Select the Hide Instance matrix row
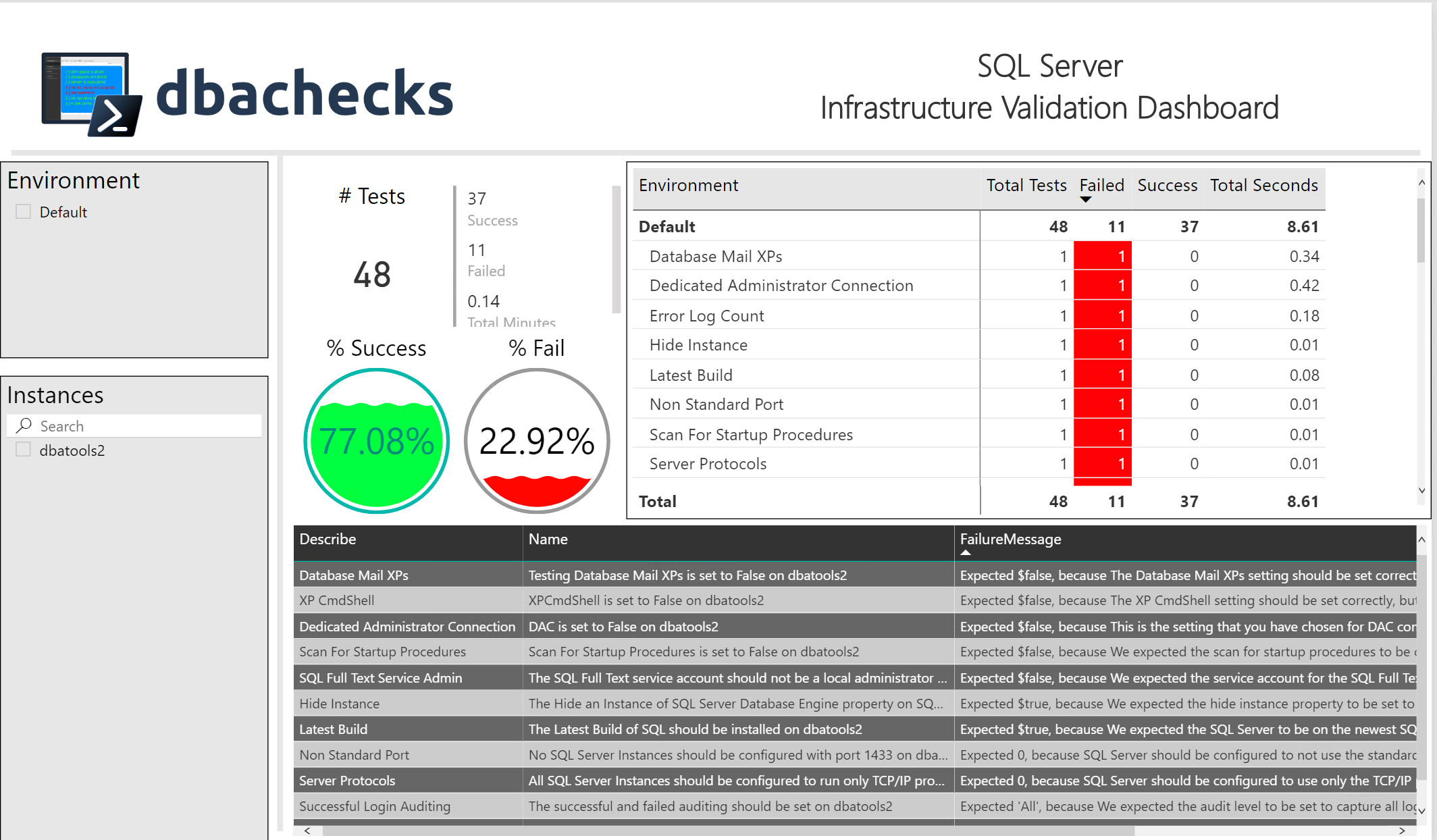Image resolution: width=1437 pixels, height=840 pixels. coord(978,344)
